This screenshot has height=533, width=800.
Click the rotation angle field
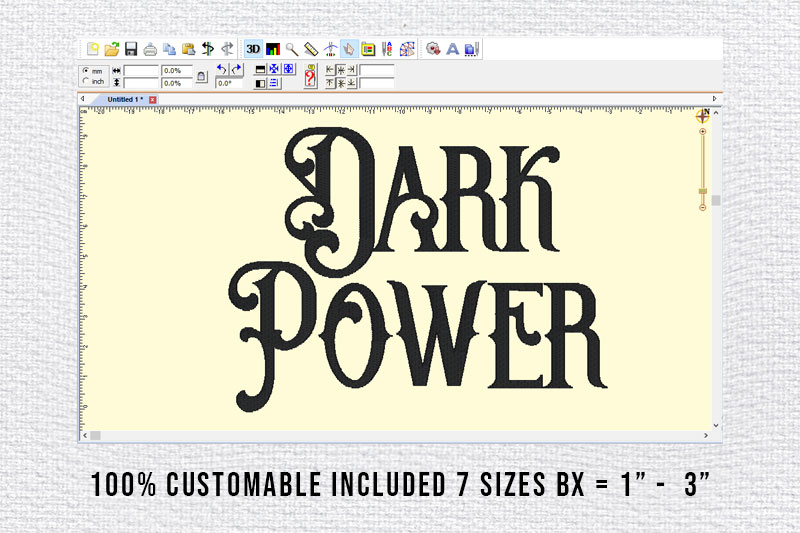coord(229,83)
